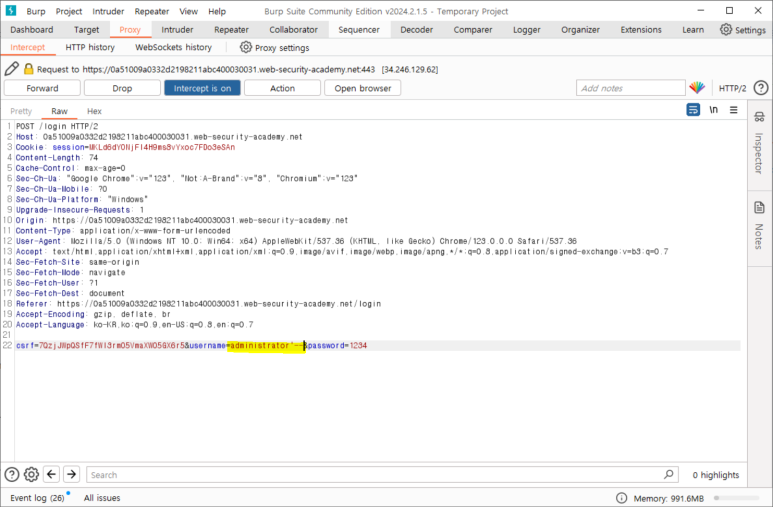Viewport: 773px width, 507px height.
Task: Open the Notes side panel
Action: coord(759,225)
